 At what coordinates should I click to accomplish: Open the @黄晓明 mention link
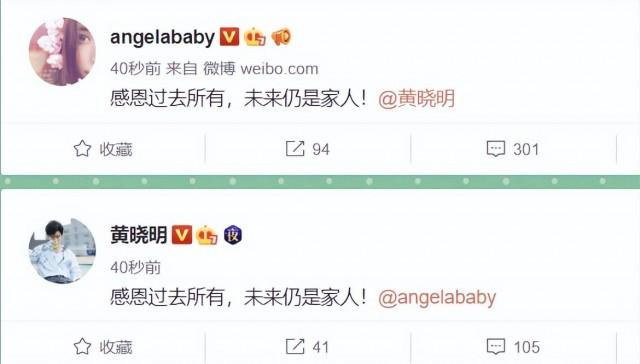click(x=416, y=99)
